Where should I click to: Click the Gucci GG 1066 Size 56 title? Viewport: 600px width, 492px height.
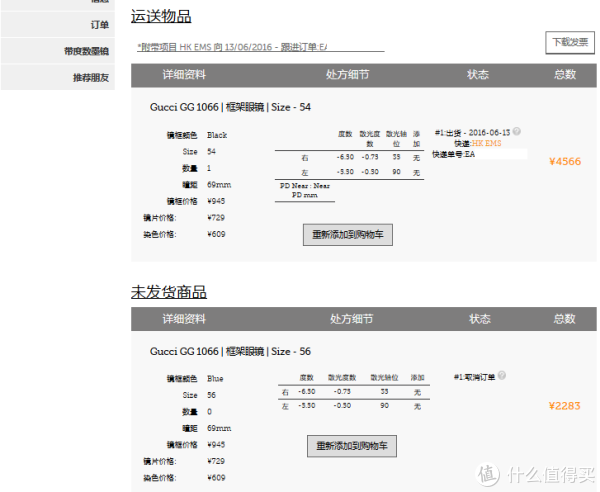tap(230, 351)
